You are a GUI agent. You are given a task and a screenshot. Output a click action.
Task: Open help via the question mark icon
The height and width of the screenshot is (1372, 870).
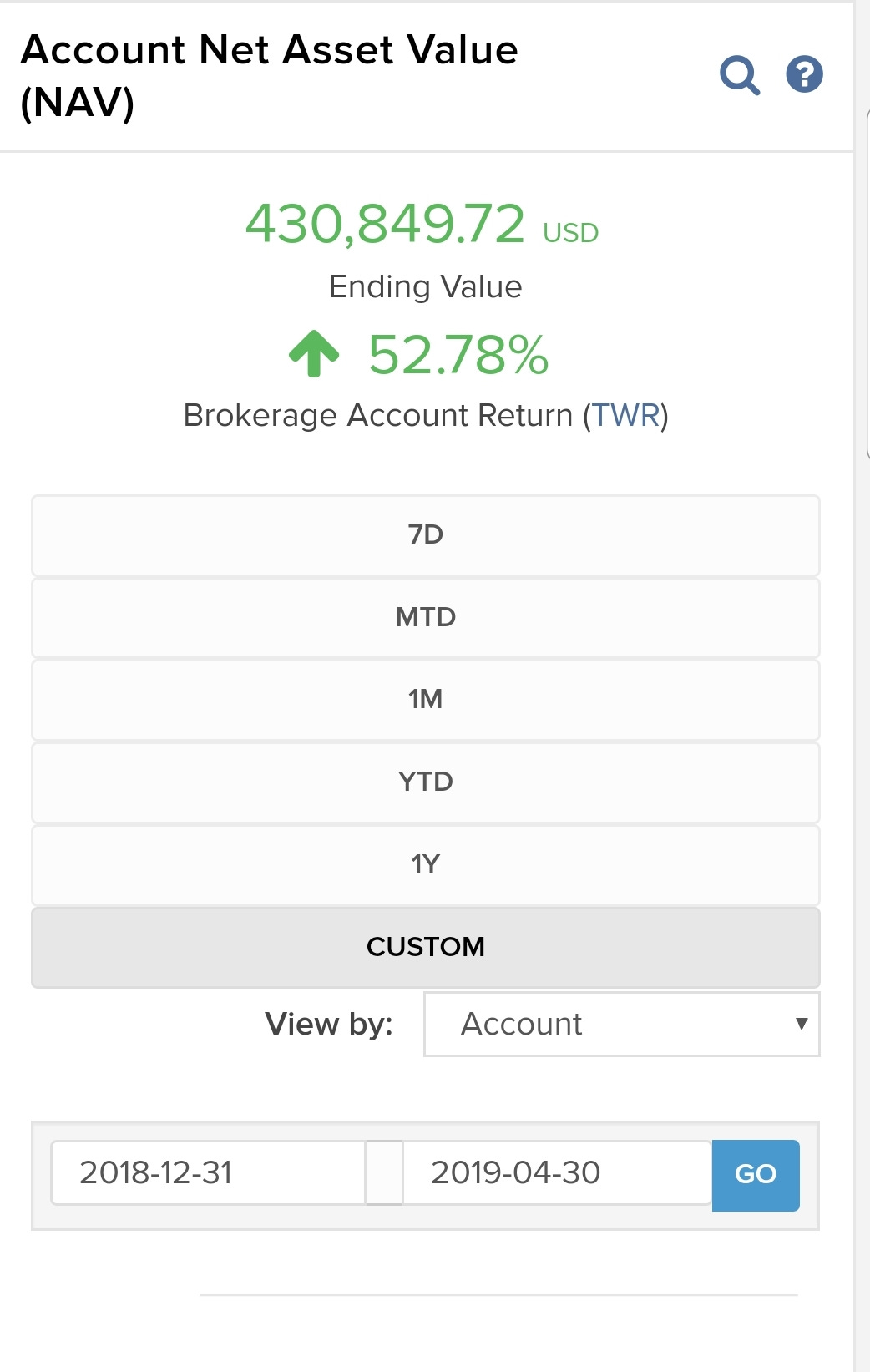tap(804, 74)
